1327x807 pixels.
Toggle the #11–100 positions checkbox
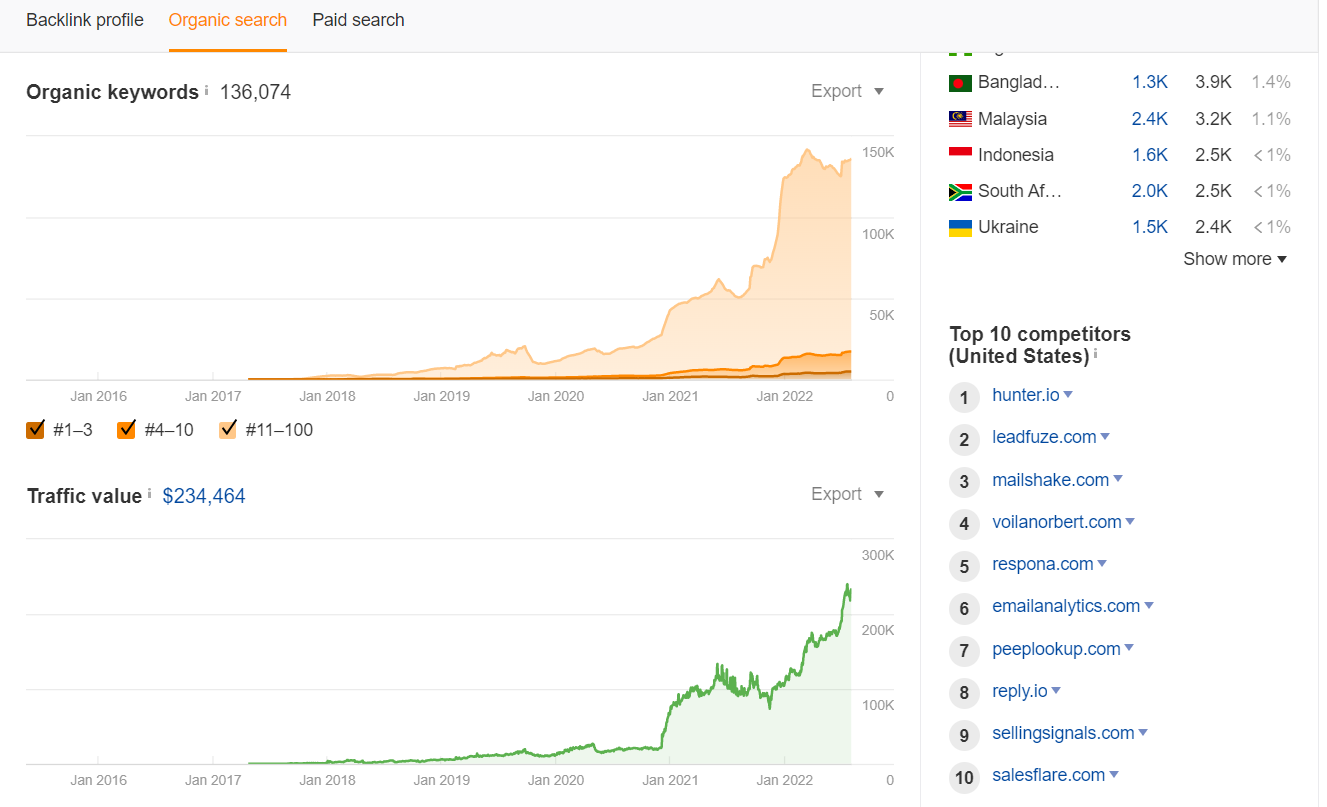point(228,430)
